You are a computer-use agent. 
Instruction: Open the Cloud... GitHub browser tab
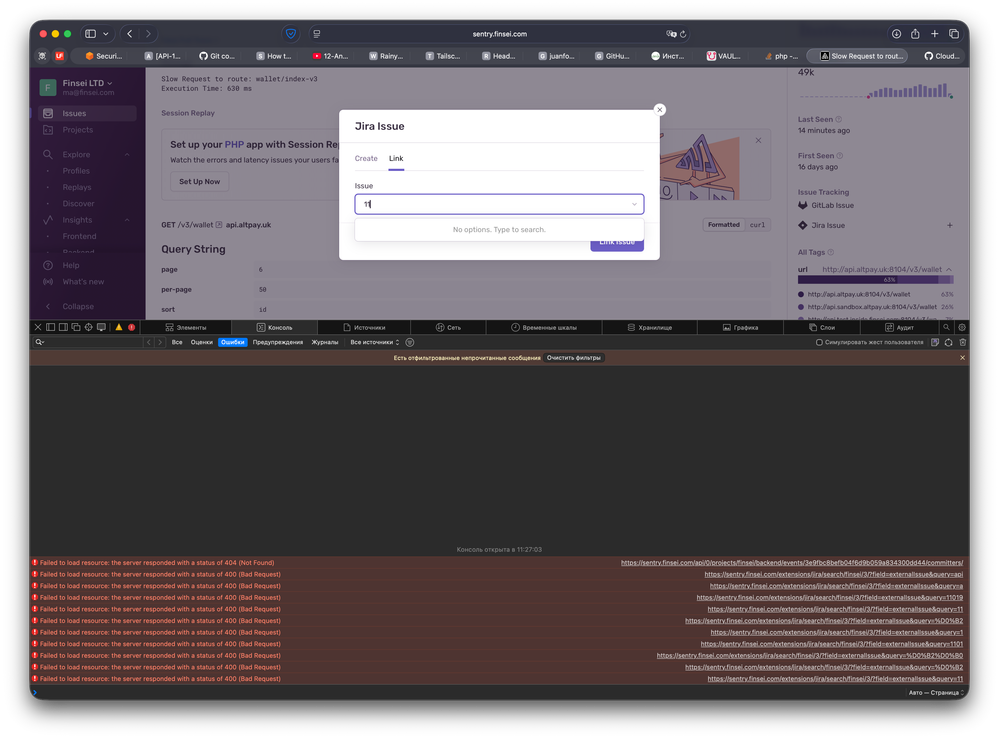942,56
